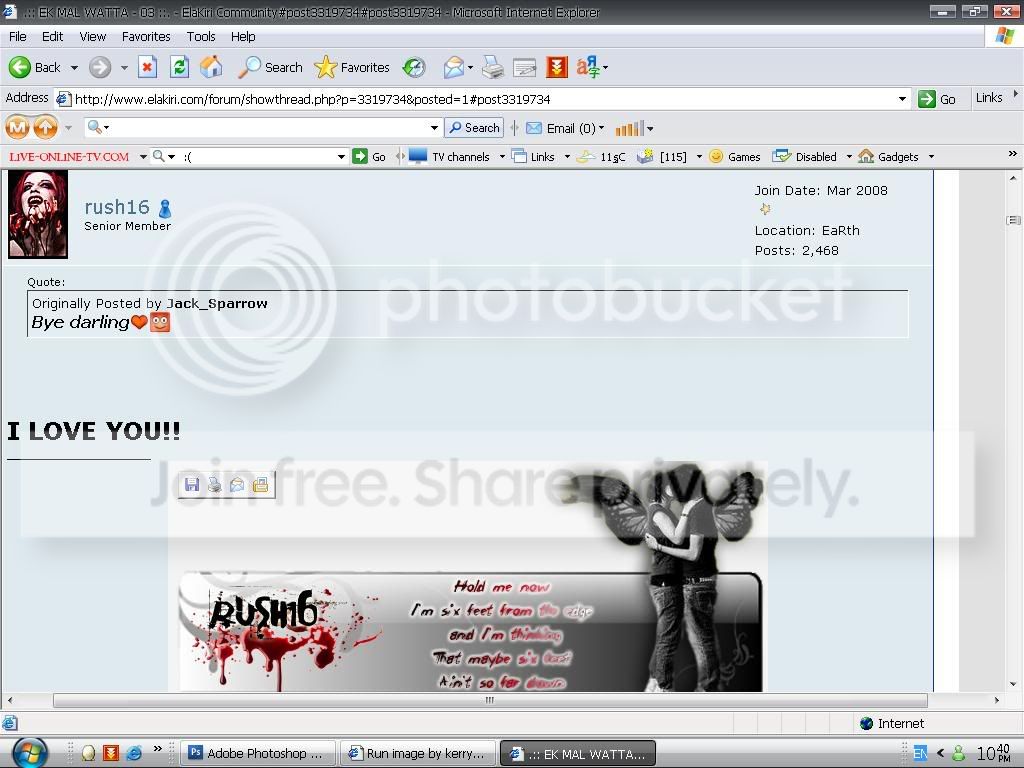
Task: Expand the address bar URL dropdown
Action: tap(902, 99)
